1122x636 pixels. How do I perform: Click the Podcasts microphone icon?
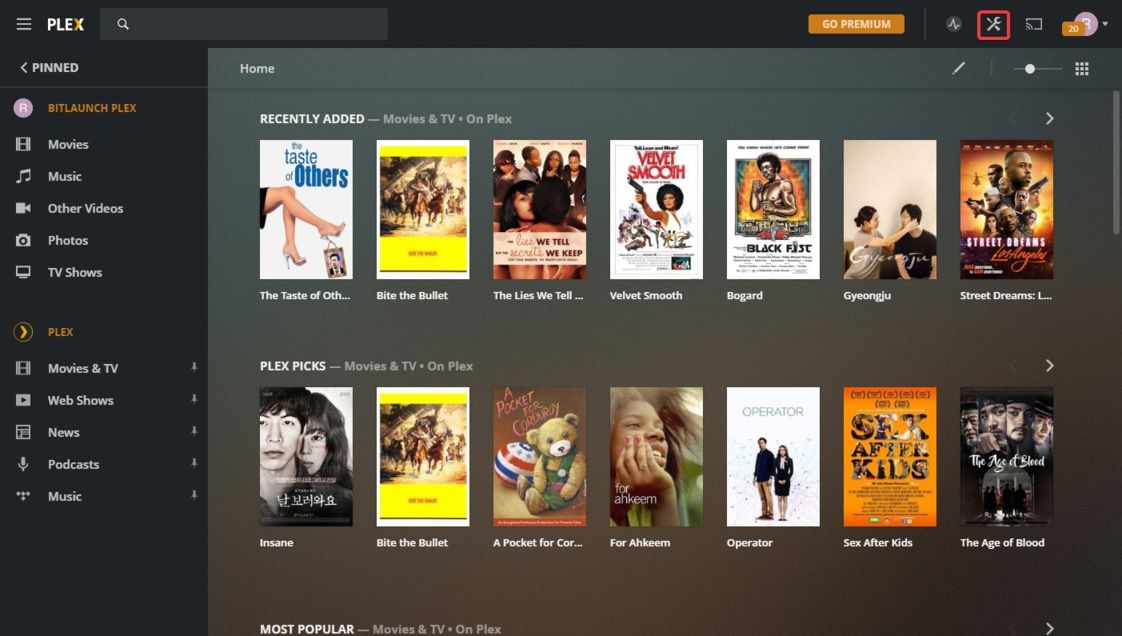23,464
